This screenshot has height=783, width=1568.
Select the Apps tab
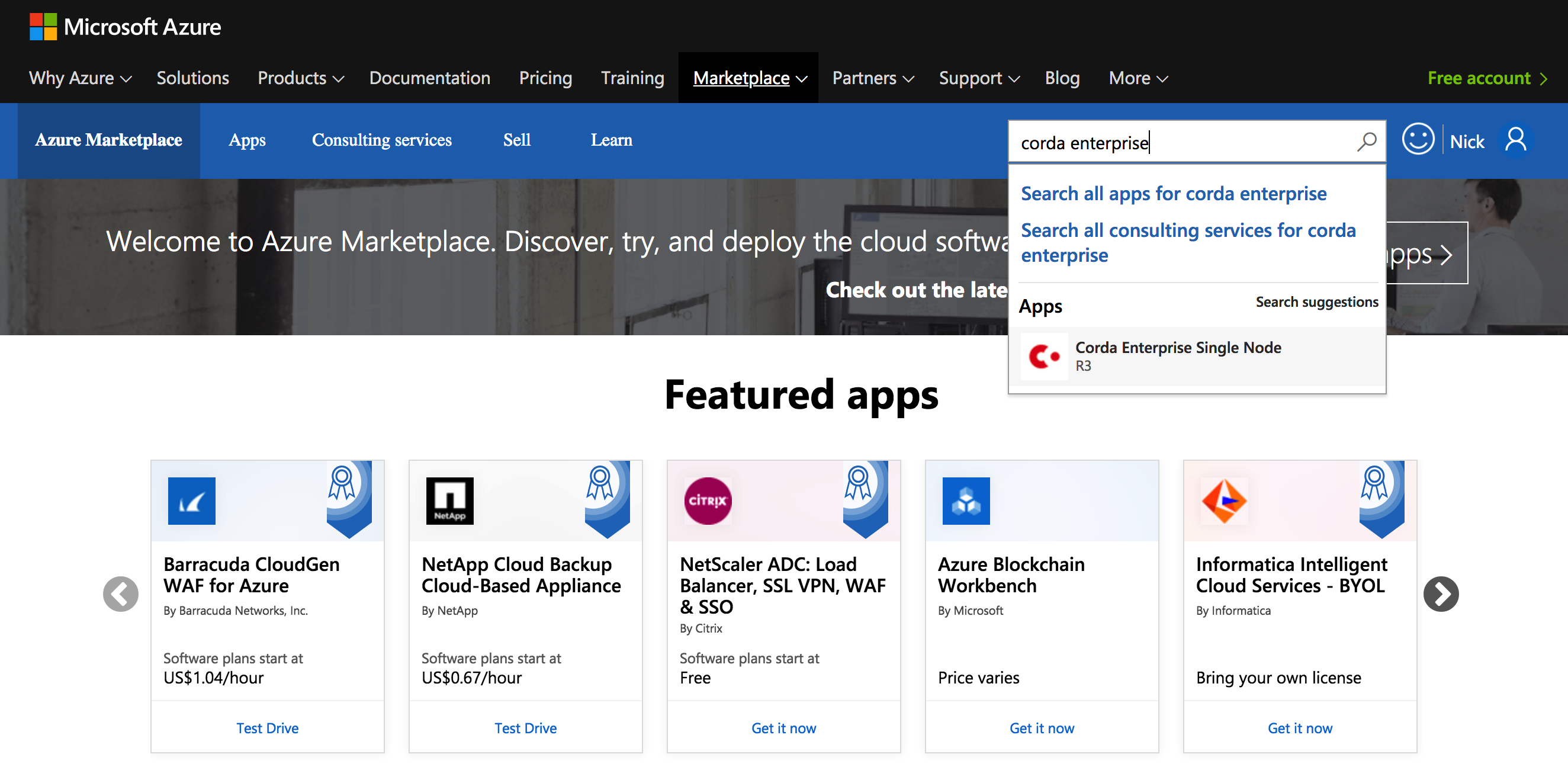[246, 140]
